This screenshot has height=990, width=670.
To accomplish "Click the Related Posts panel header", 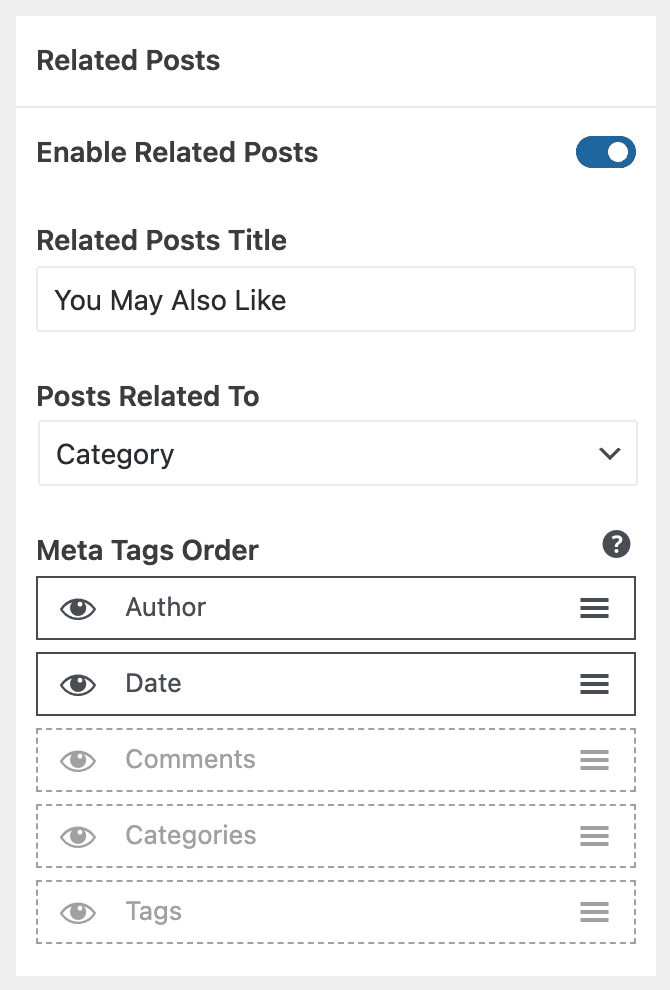I will point(128,61).
